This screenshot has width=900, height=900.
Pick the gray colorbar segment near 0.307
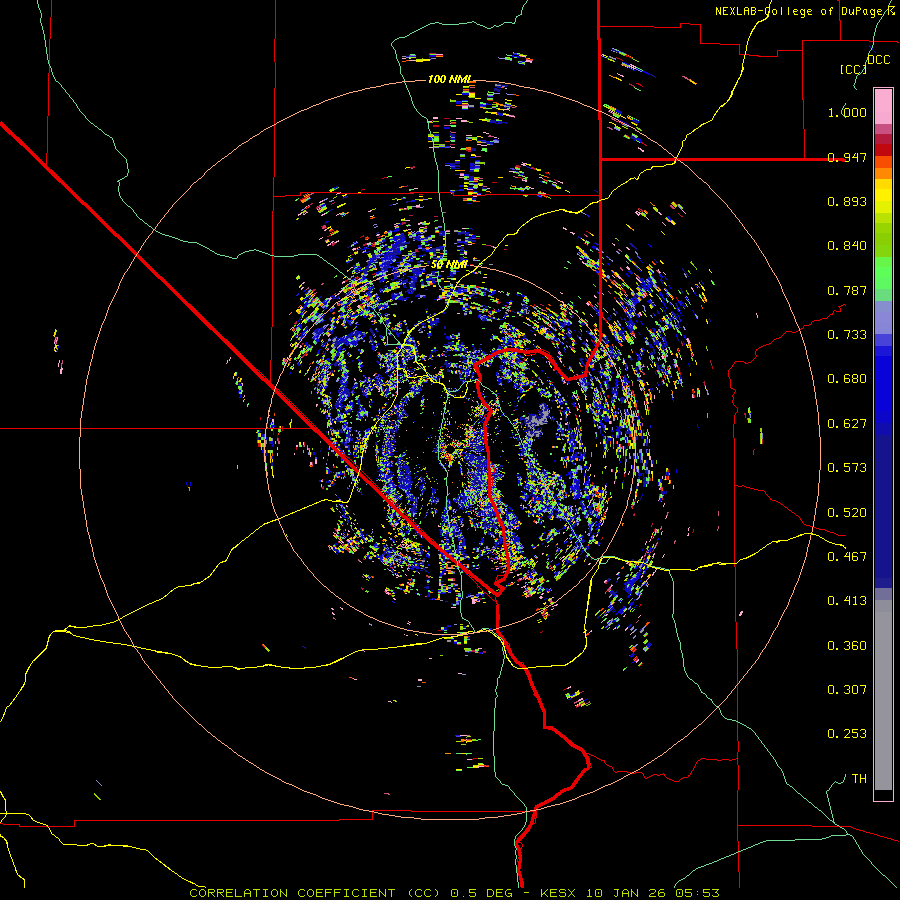coord(883,695)
